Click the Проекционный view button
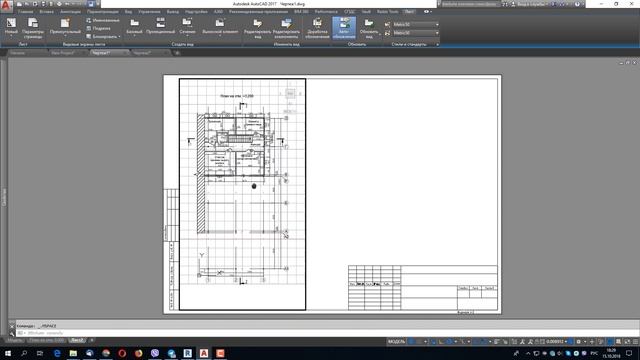 tap(160, 27)
